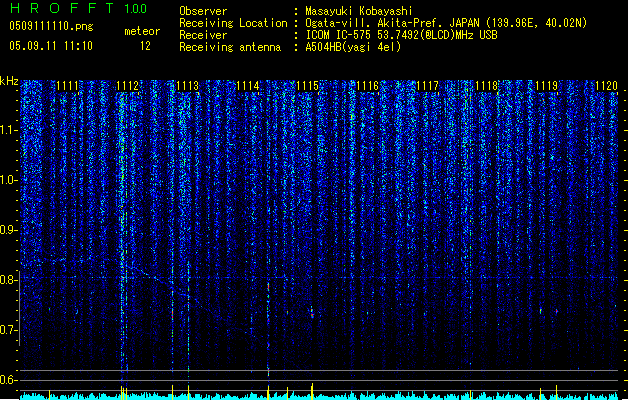Click the 1118 time marker

487,86
